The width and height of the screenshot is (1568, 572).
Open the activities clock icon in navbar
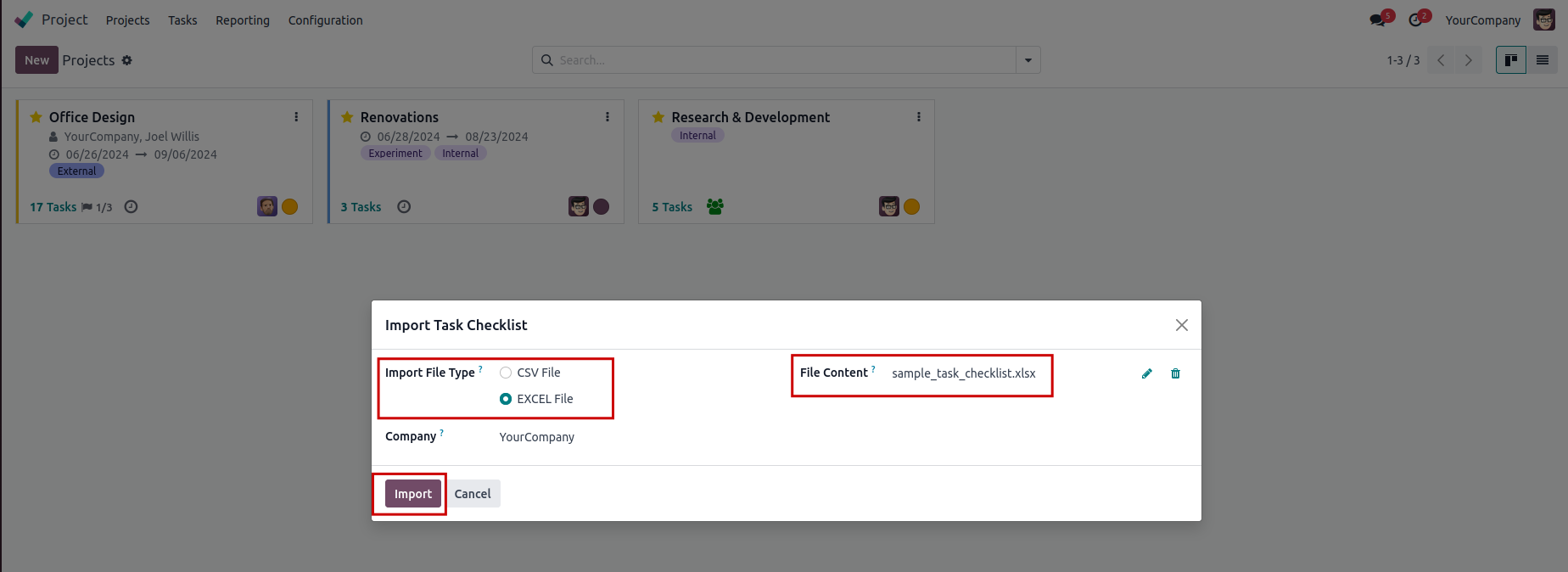(x=1415, y=20)
